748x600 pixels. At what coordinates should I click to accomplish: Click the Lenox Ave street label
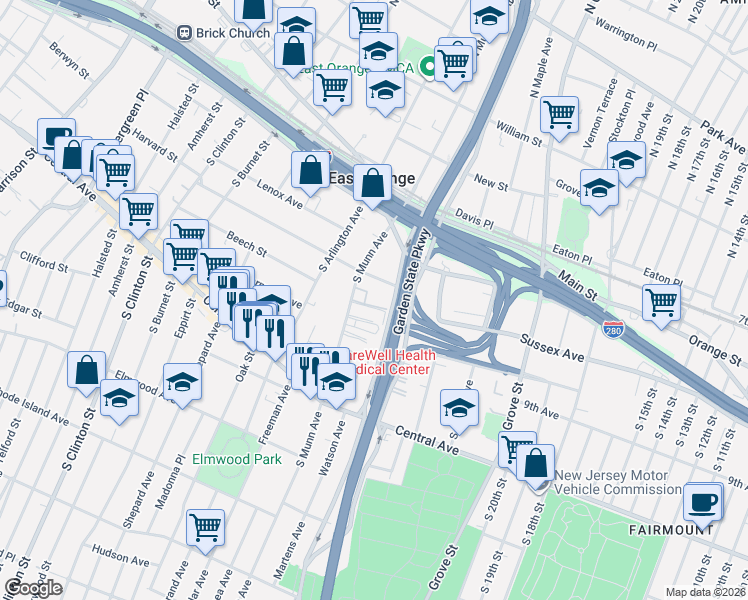280,195
